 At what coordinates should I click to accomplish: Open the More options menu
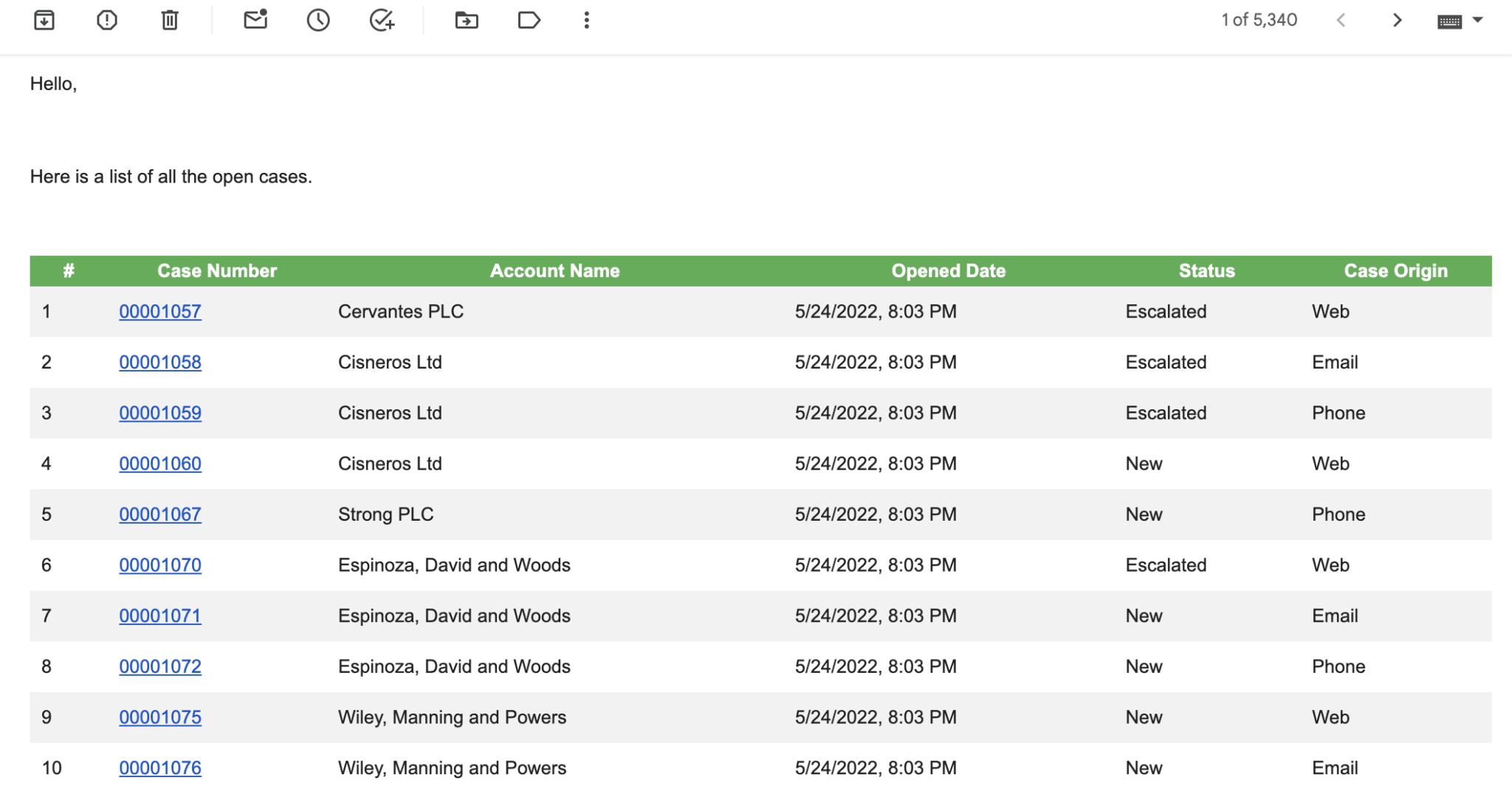(587, 20)
